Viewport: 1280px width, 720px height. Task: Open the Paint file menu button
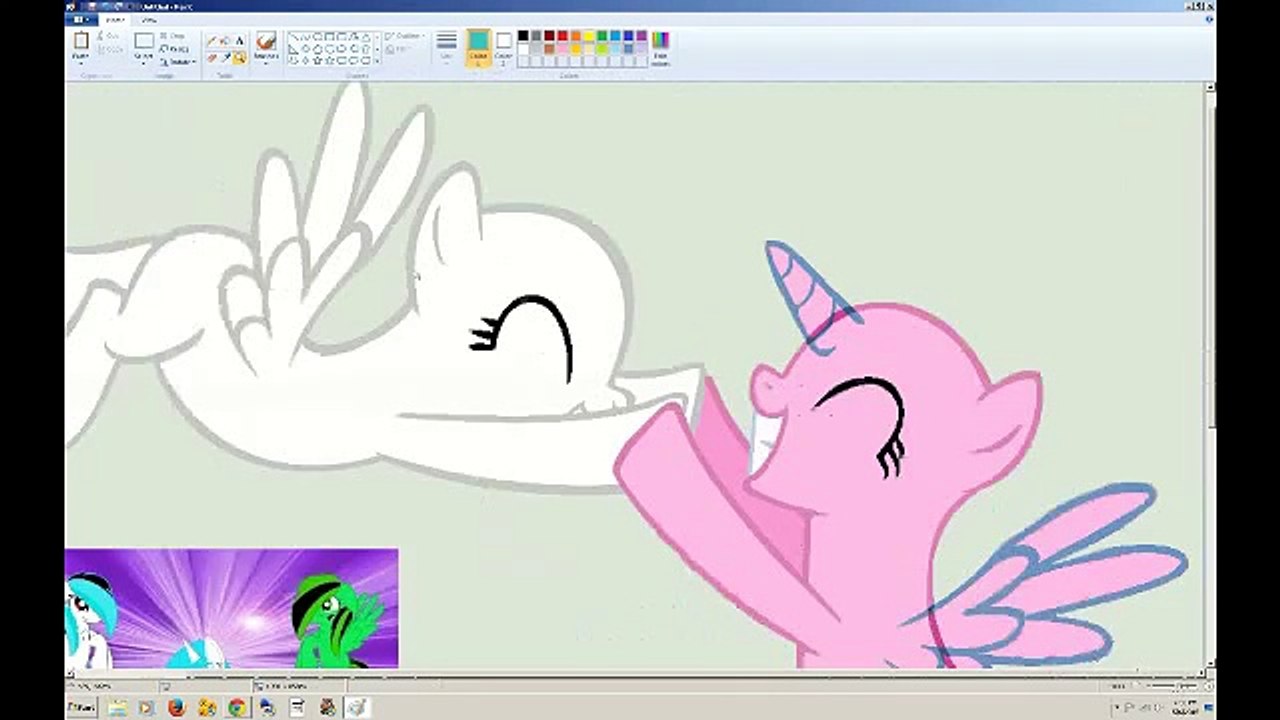81,19
